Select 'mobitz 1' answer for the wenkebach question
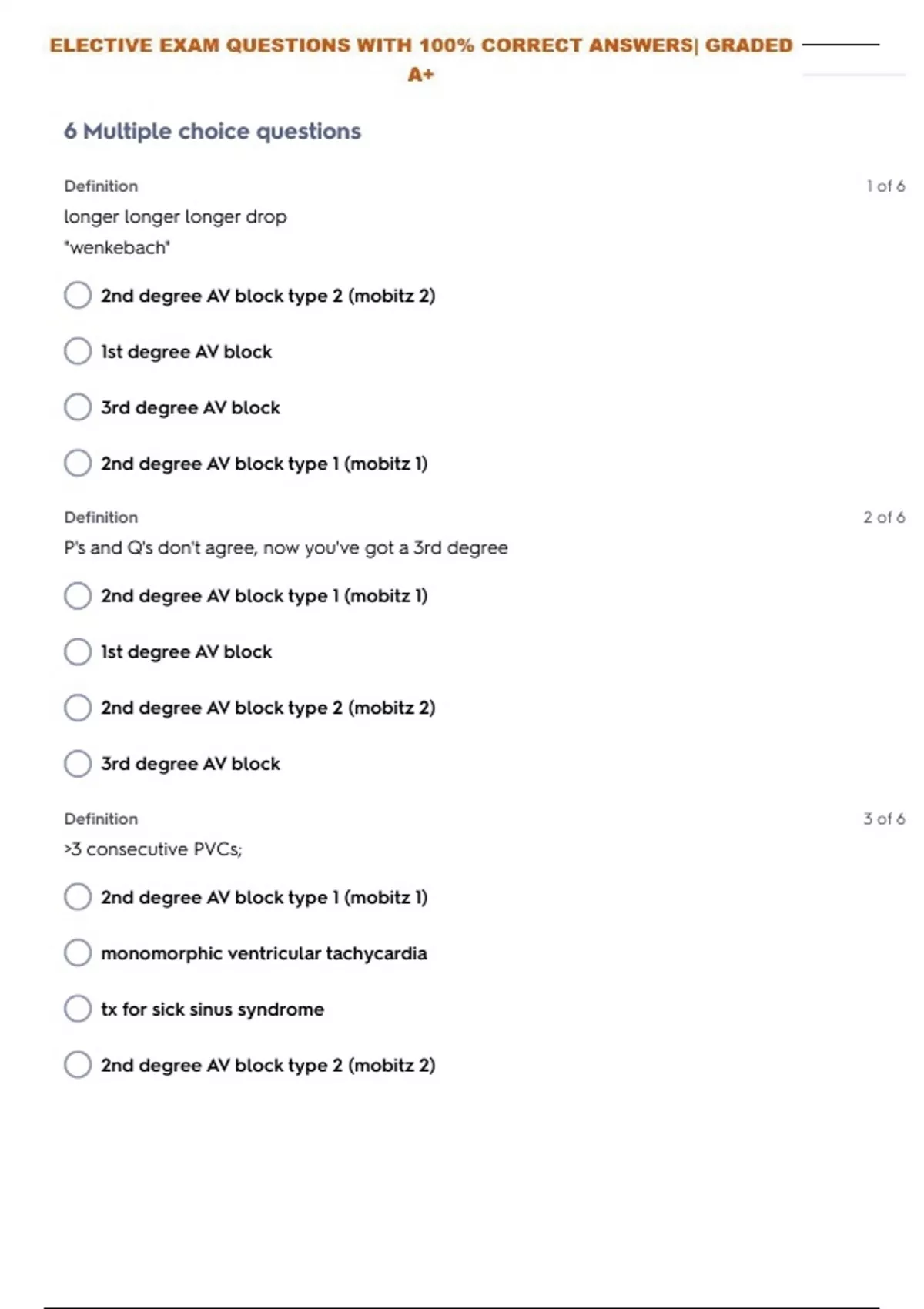 (78, 464)
